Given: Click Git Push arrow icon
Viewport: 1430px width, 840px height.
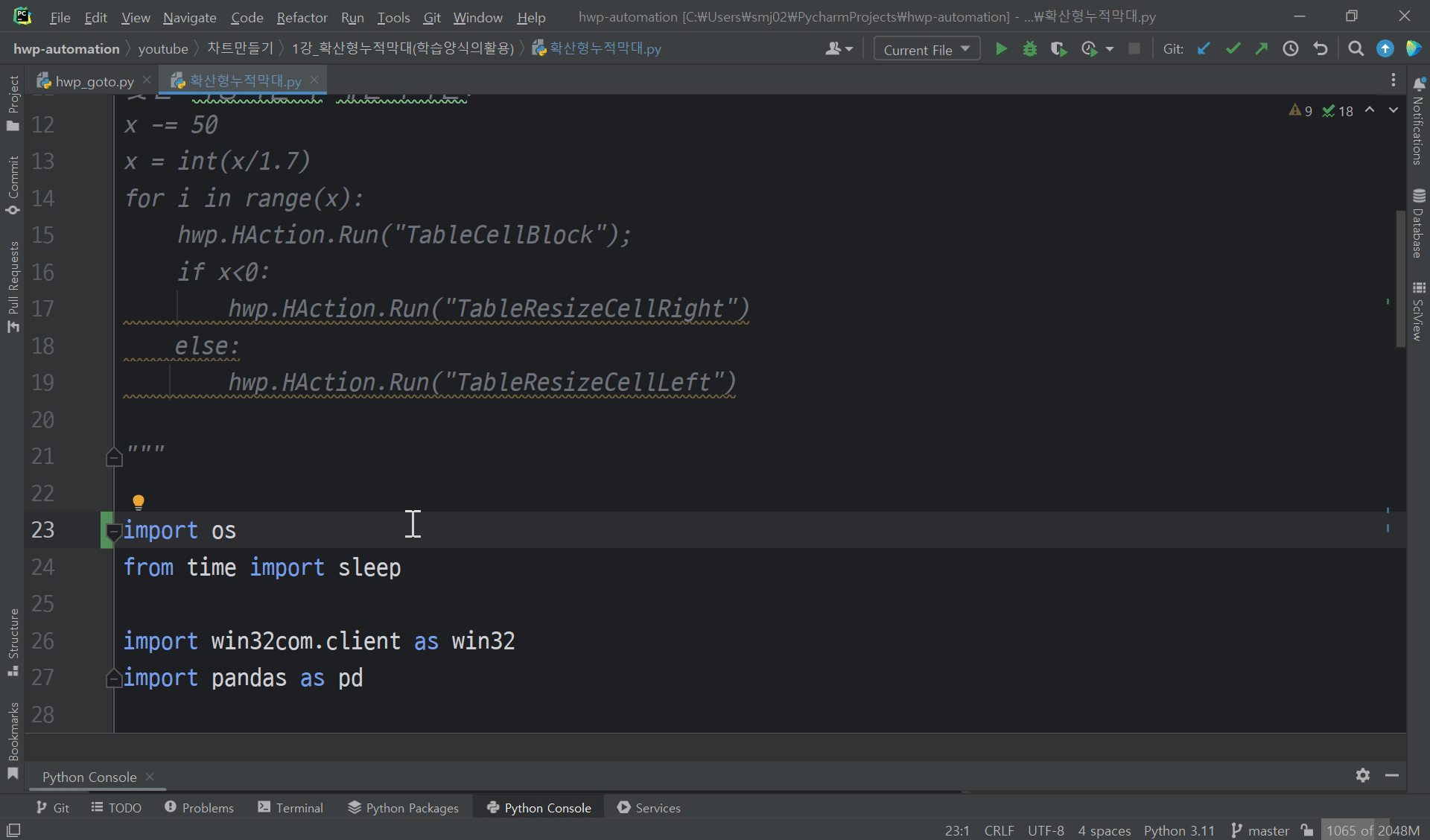Looking at the screenshot, I should click(x=1261, y=49).
